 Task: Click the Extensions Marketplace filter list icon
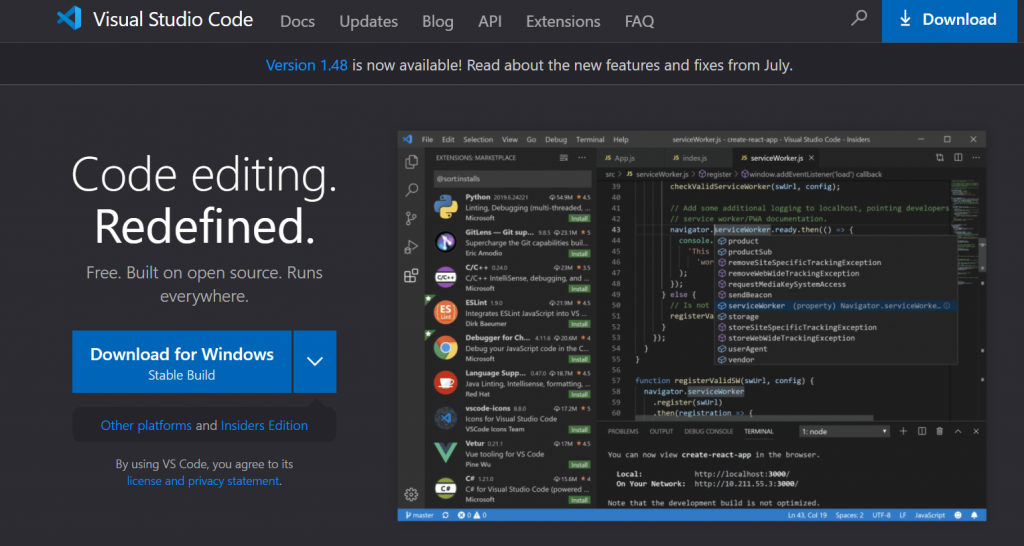click(x=564, y=158)
